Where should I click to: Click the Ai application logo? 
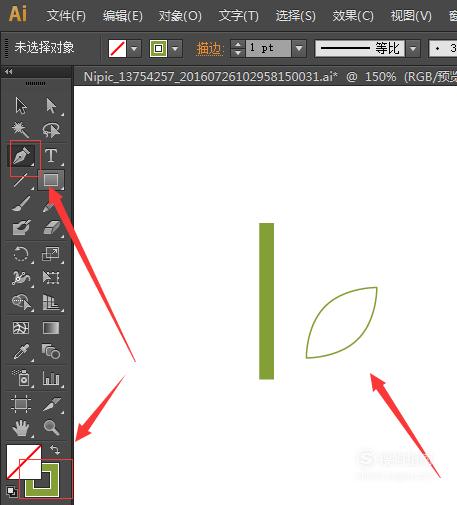click(18, 14)
